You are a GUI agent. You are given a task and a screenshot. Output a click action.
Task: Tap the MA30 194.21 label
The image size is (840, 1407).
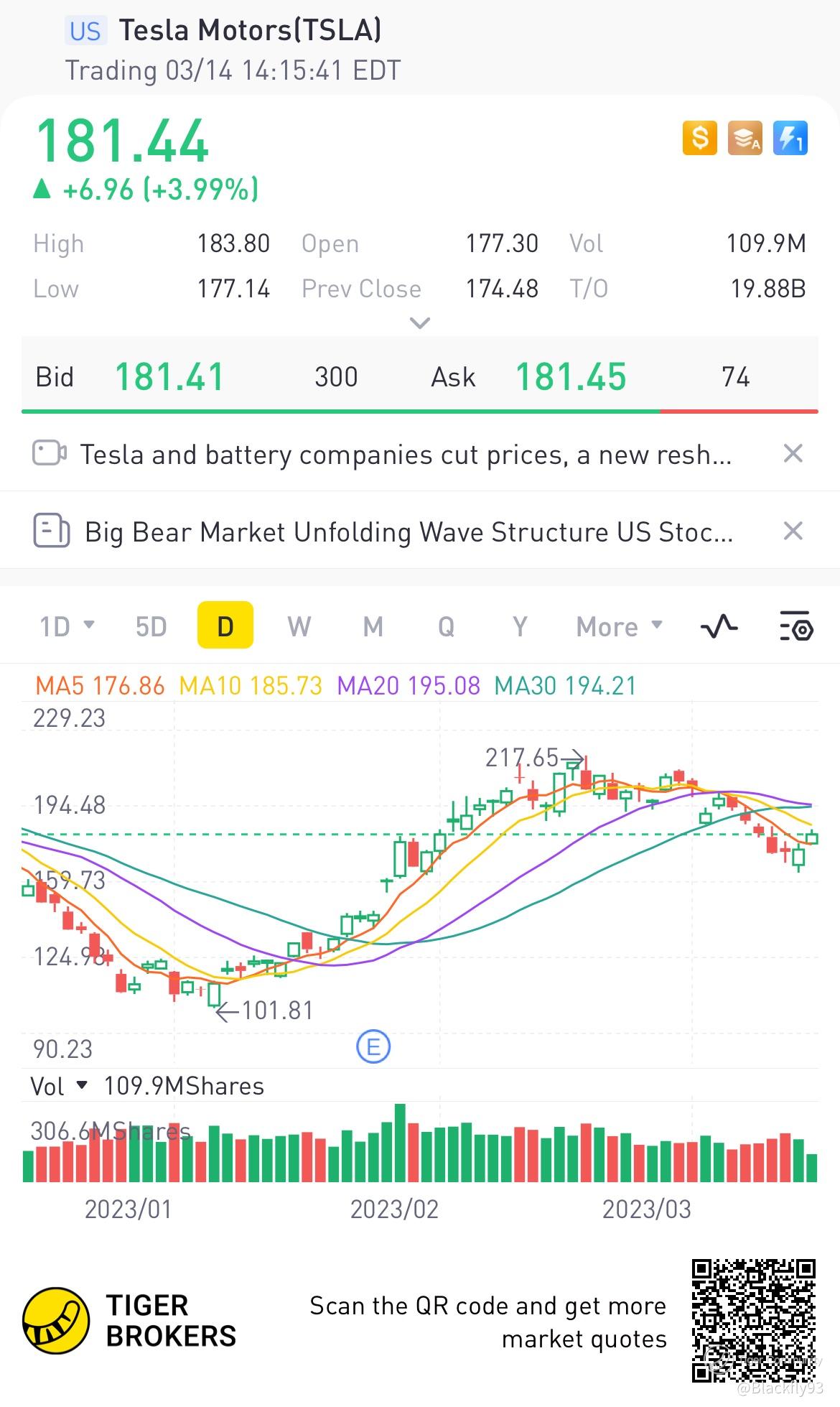click(566, 685)
